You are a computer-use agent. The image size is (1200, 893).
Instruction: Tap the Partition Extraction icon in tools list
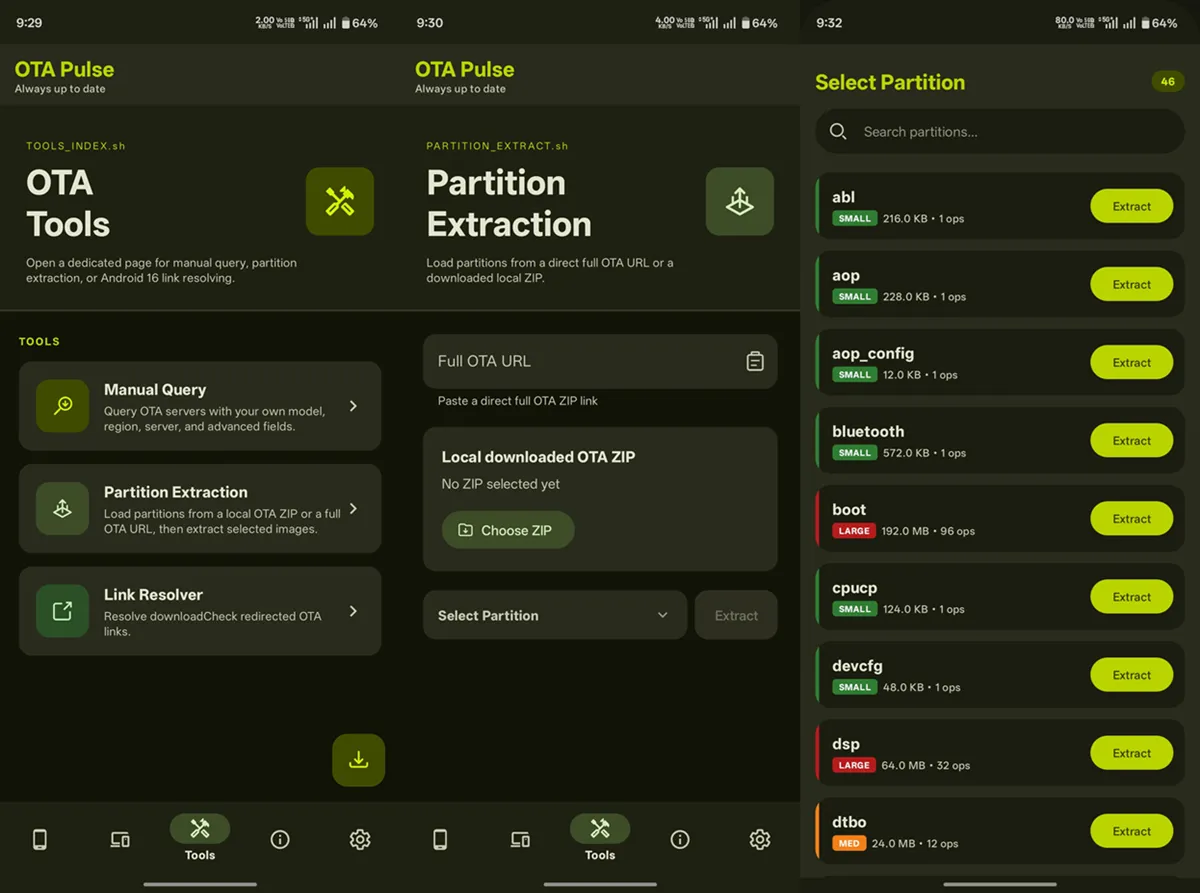point(63,508)
